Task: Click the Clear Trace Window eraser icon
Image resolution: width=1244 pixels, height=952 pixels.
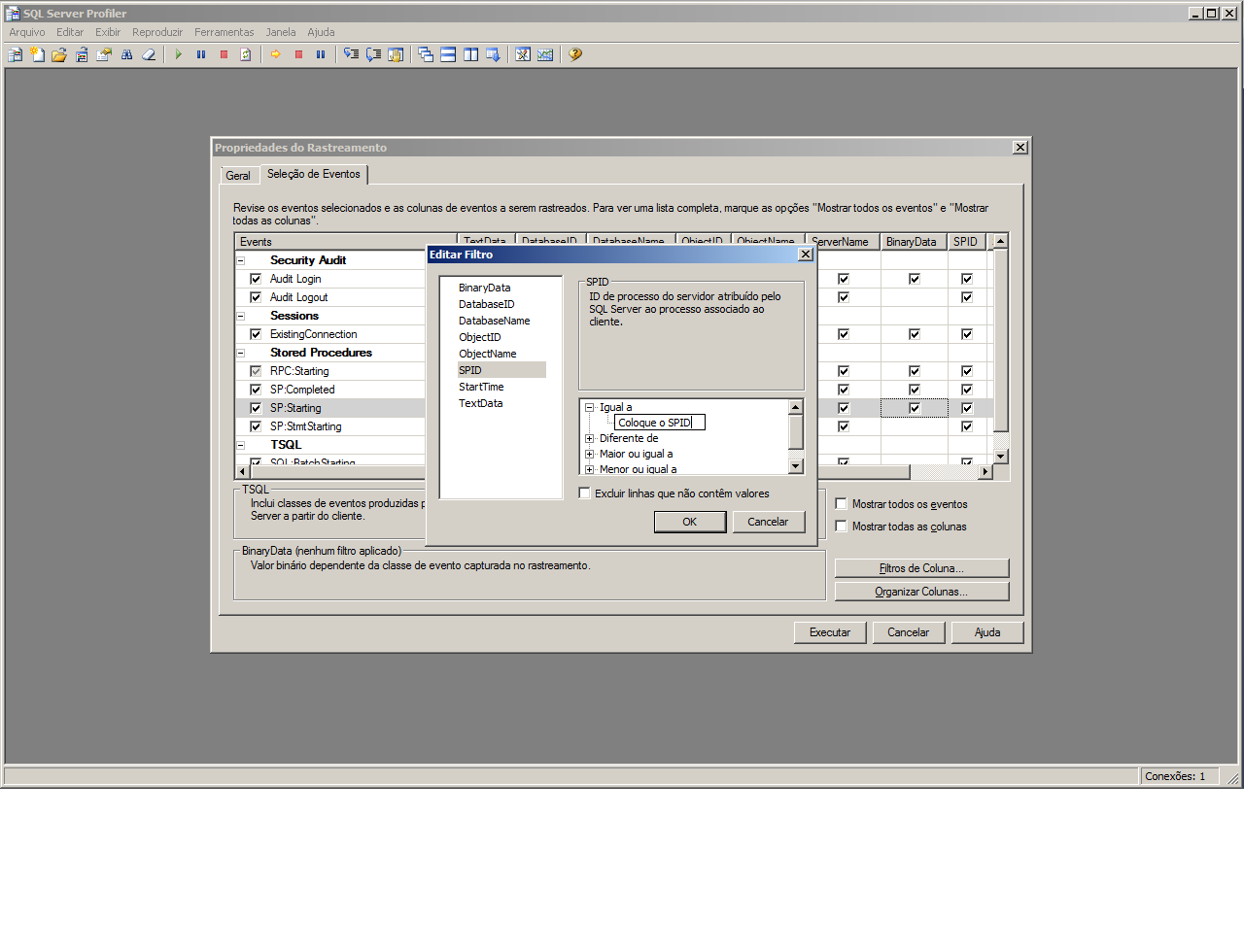Action: (x=149, y=55)
